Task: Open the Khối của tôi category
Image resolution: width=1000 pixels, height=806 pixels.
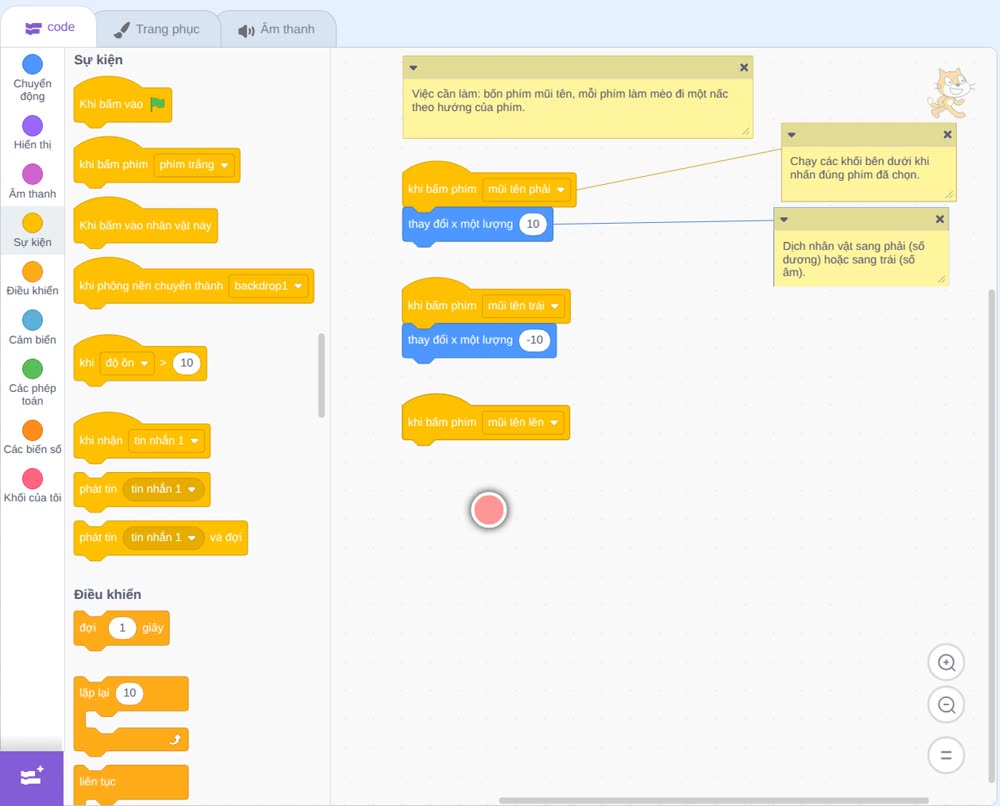Action: [33, 486]
